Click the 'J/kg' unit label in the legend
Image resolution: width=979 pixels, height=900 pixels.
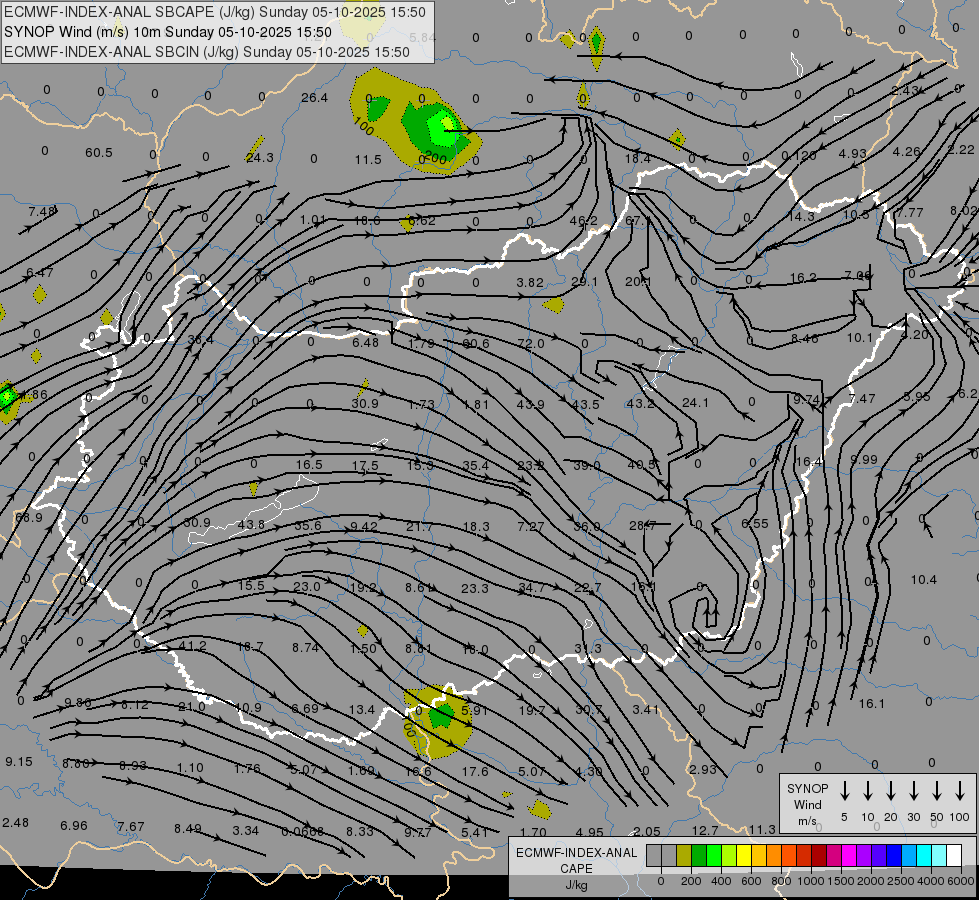576,885
